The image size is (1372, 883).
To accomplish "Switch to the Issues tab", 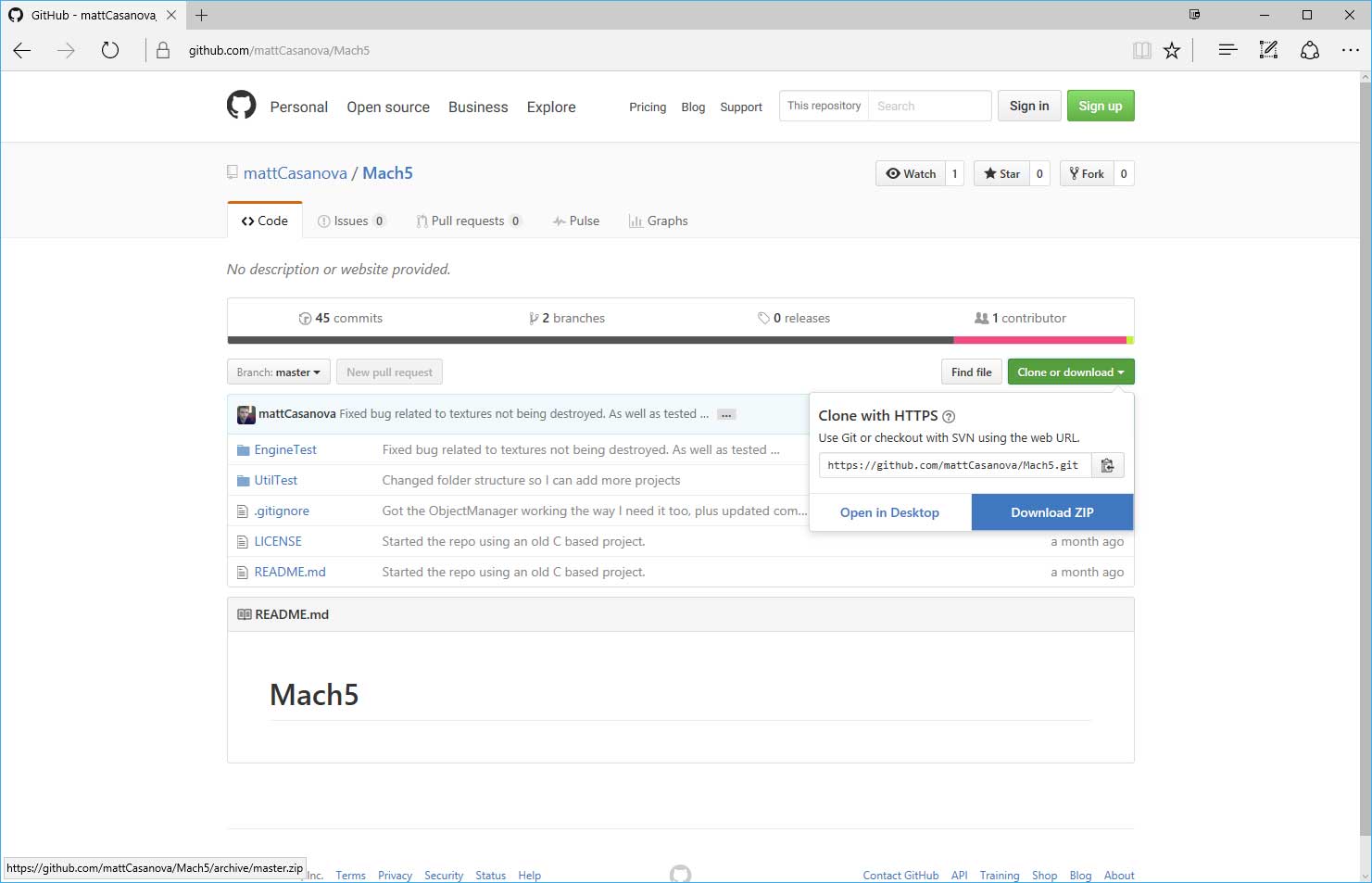I will [x=351, y=221].
